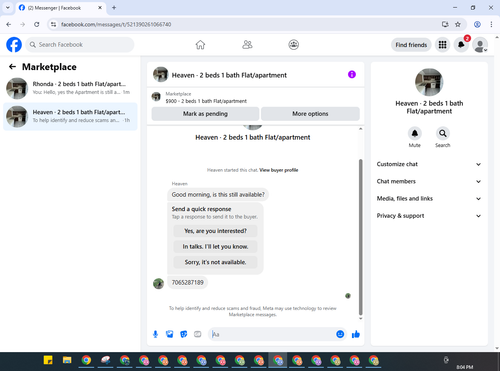Mute this conversation with the bell icon
Viewport: 500px width, 371px height.
coord(415,133)
